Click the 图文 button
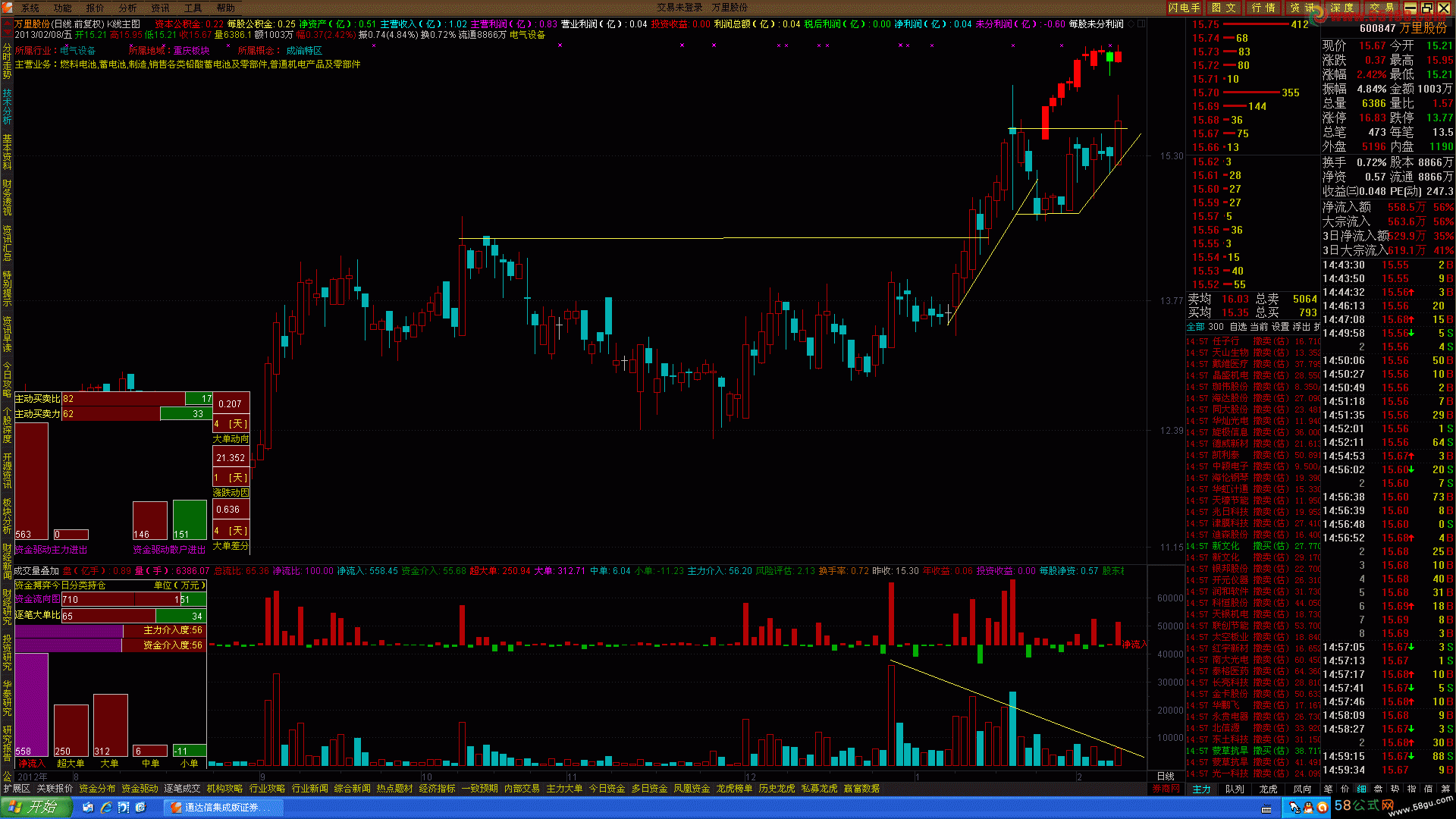The height and width of the screenshot is (819, 1456). [1224, 8]
